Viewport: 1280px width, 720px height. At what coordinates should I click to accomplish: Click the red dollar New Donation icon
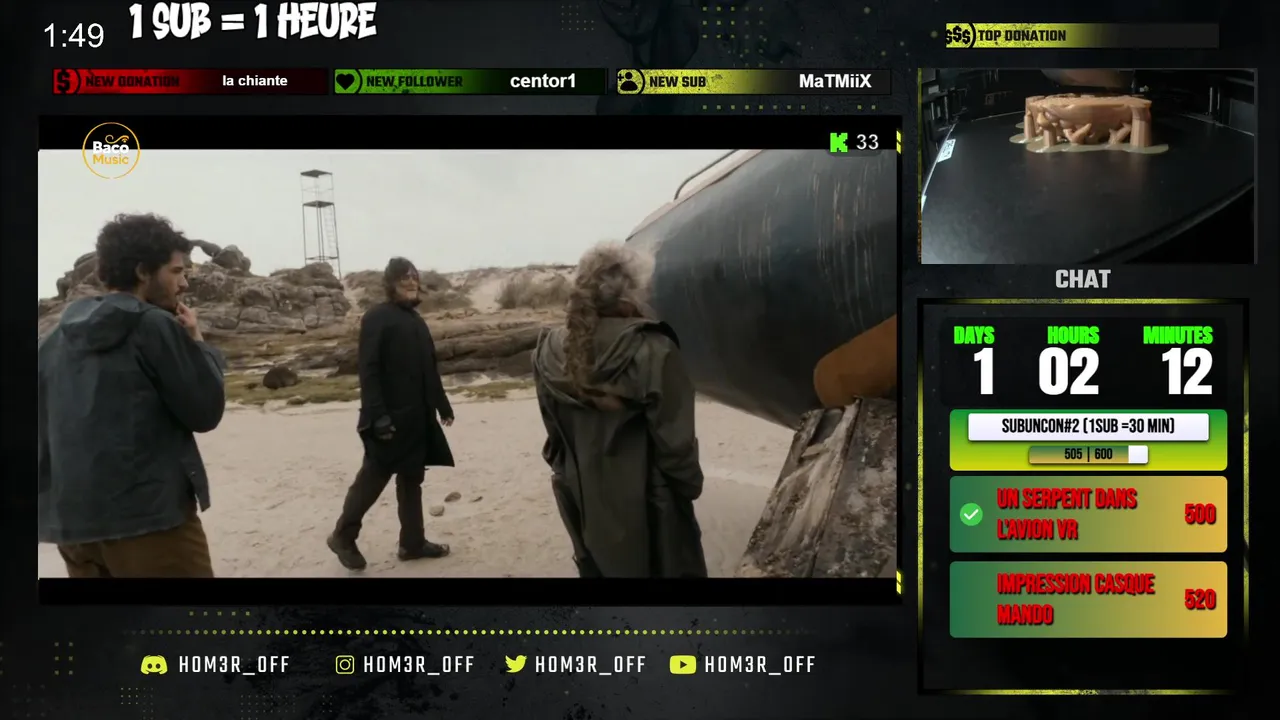point(67,81)
